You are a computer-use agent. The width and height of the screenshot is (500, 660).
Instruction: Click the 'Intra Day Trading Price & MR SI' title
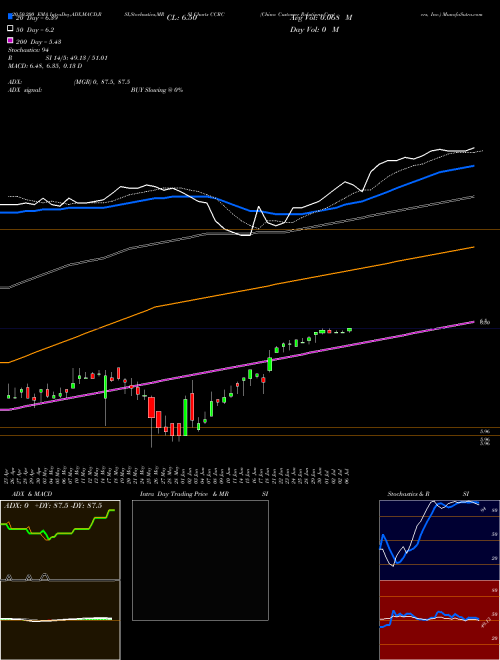pyautogui.click(x=204, y=494)
